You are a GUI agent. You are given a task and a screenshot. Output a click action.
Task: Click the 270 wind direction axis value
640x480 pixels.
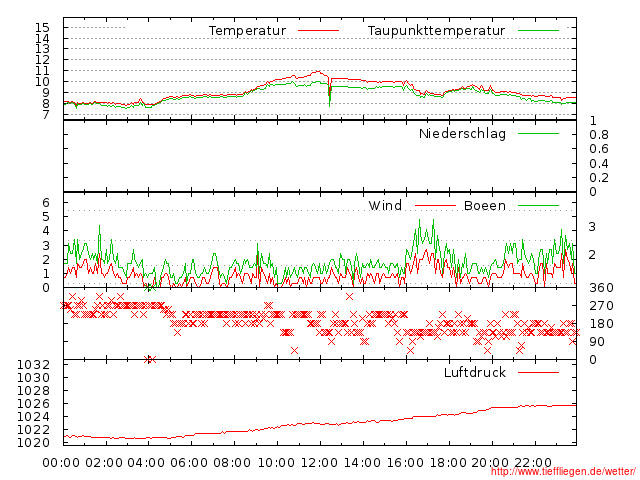coord(601,306)
